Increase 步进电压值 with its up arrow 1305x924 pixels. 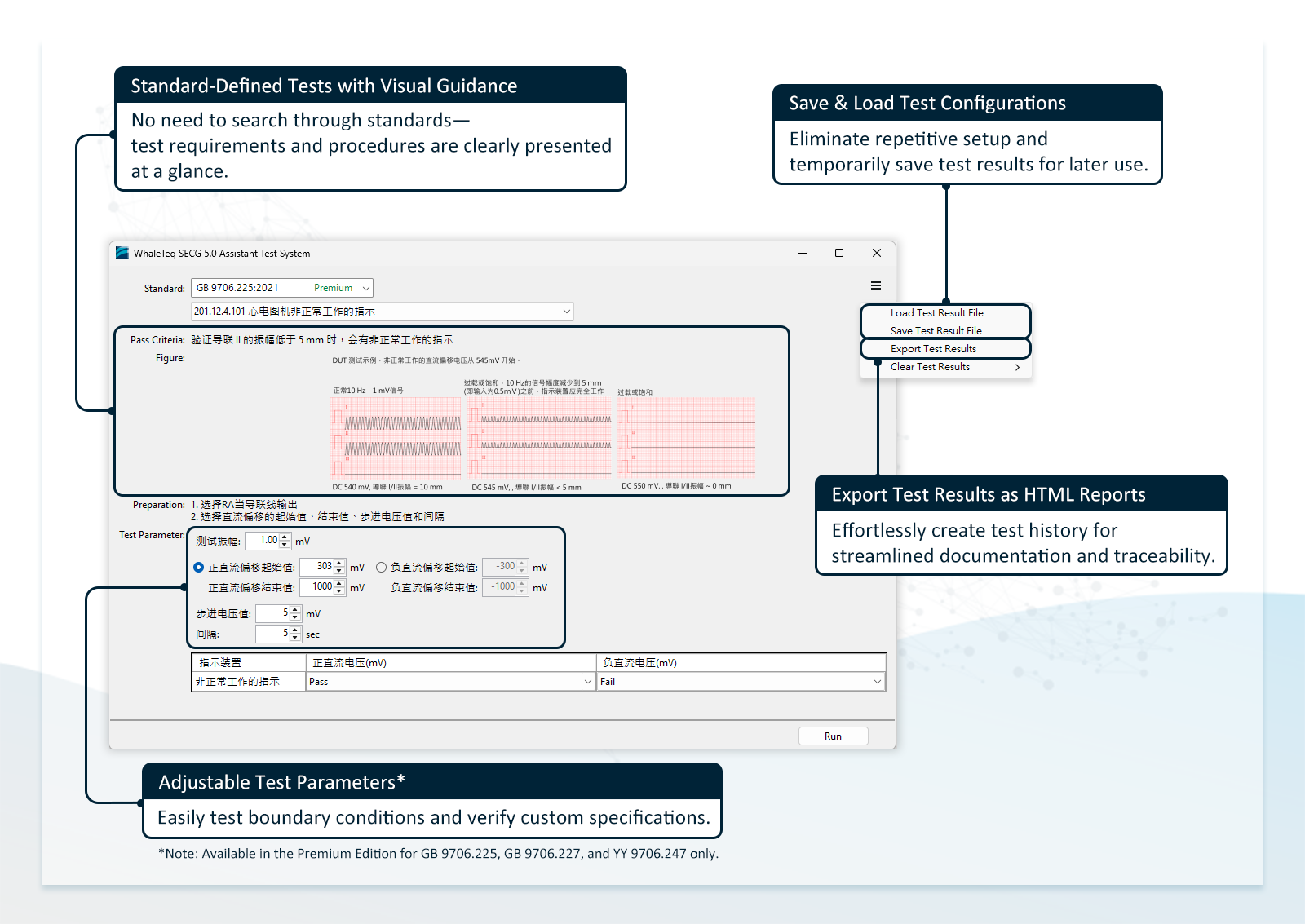[295, 609]
